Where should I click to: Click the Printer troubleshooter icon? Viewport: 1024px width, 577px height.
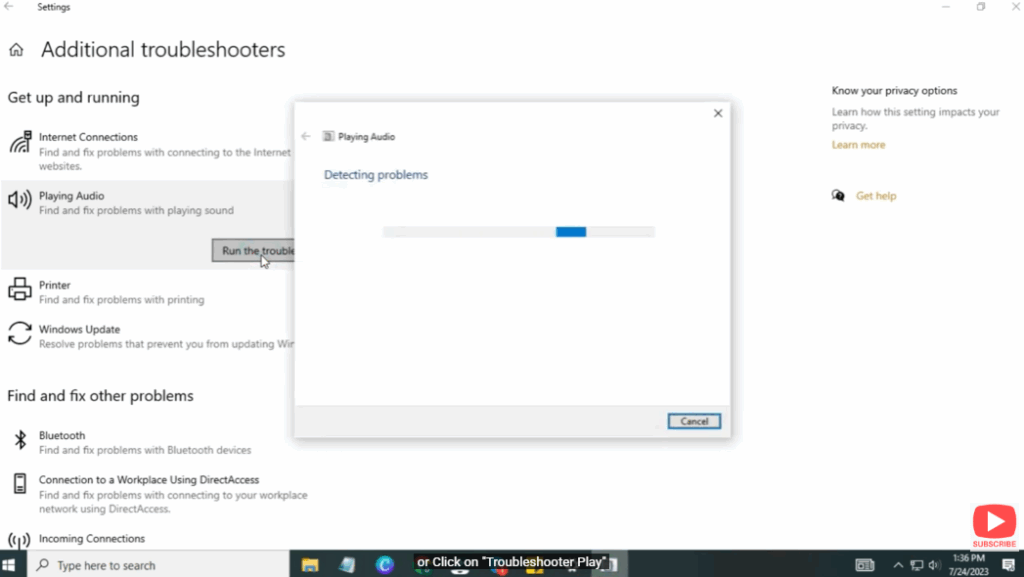[20, 291]
